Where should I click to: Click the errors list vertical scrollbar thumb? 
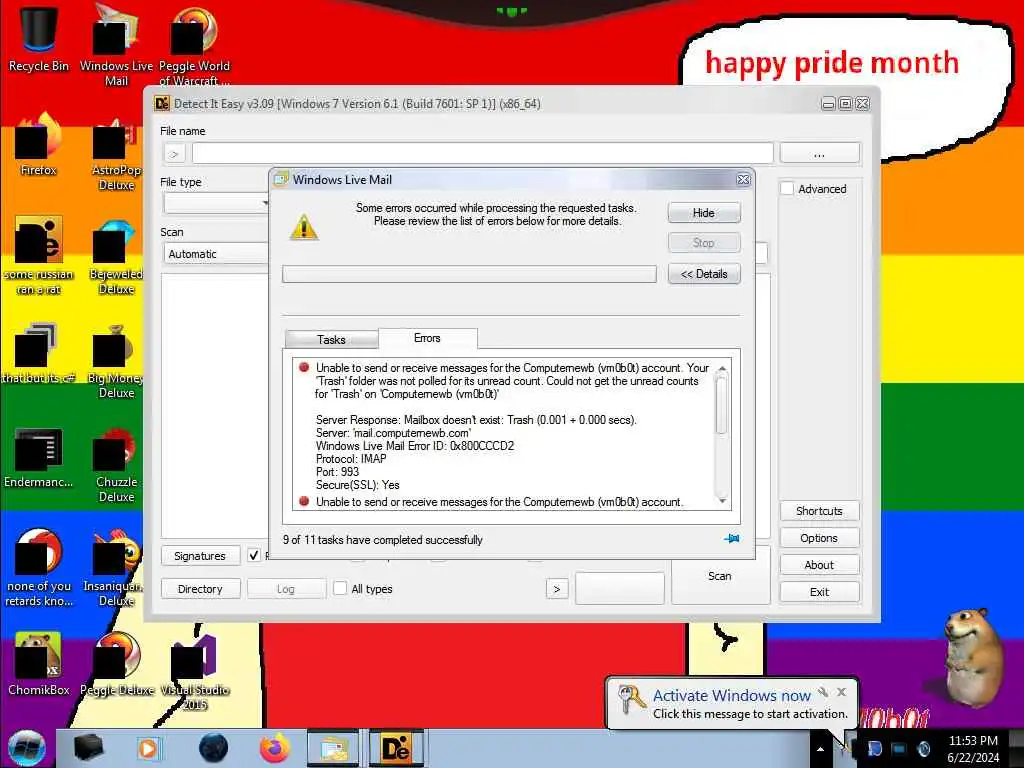point(722,405)
